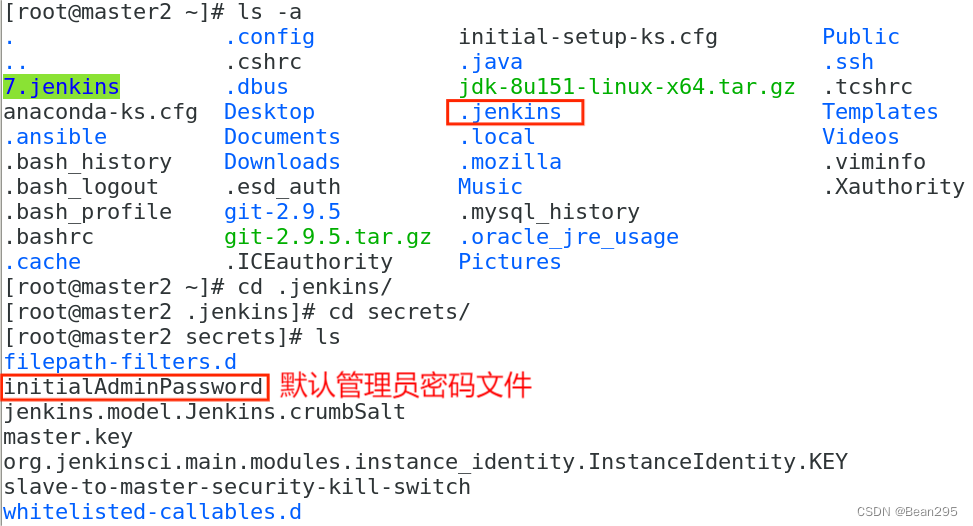Image resolution: width=973 pixels, height=526 pixels.
Task: Click the git-2.9.5.tar.gz archive entry
Action: click(327, 237)
